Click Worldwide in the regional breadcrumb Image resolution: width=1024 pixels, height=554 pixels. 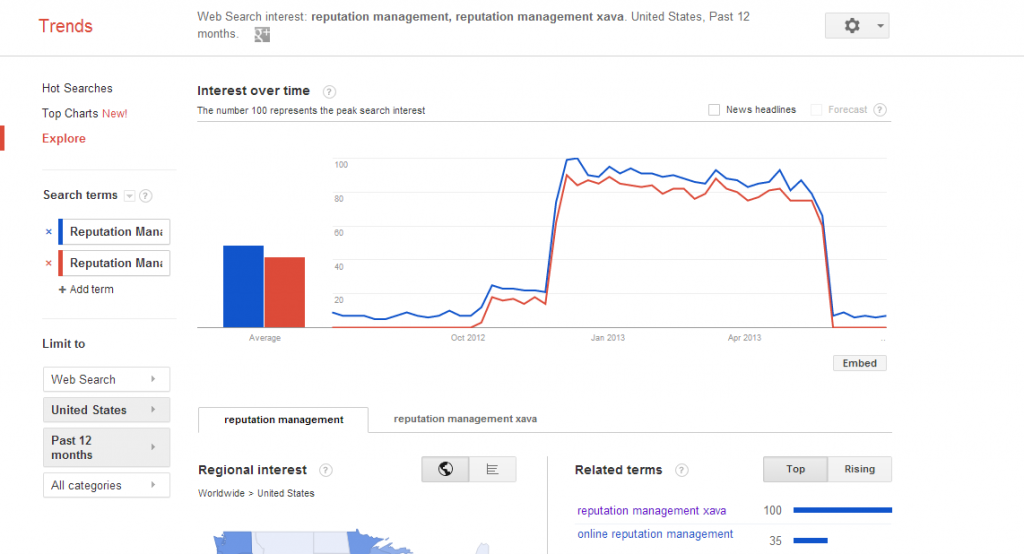[x=221, y=493]
